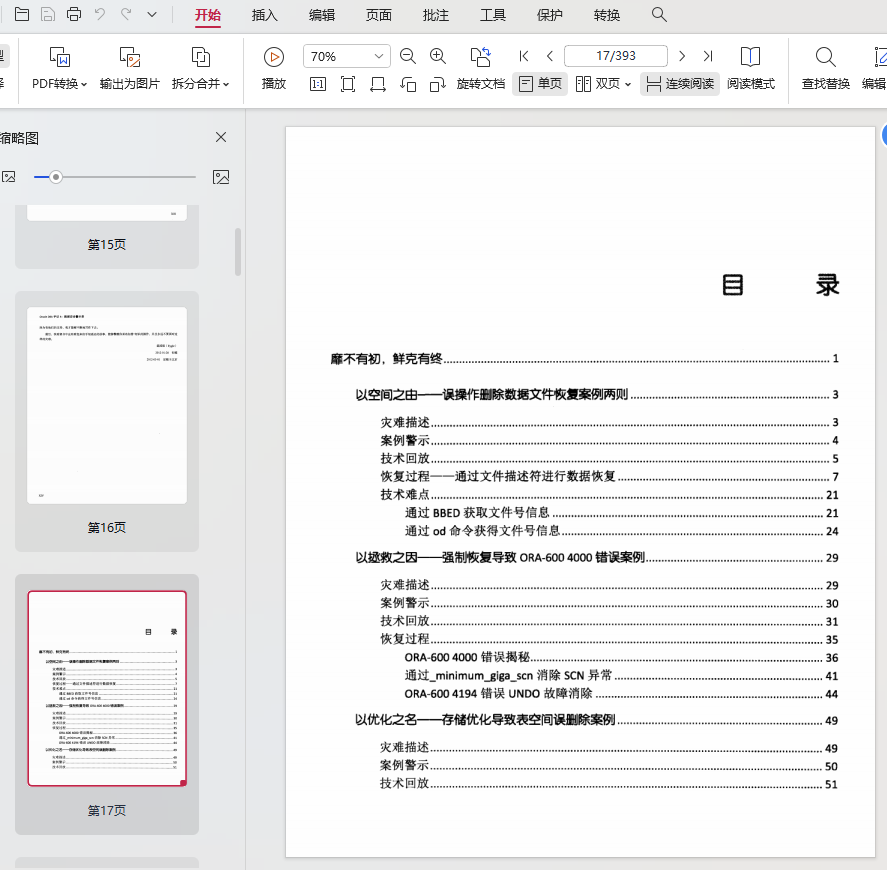
Task: Toggle Continuous Reading (连续阅读) mode
Action: (680, 84)
